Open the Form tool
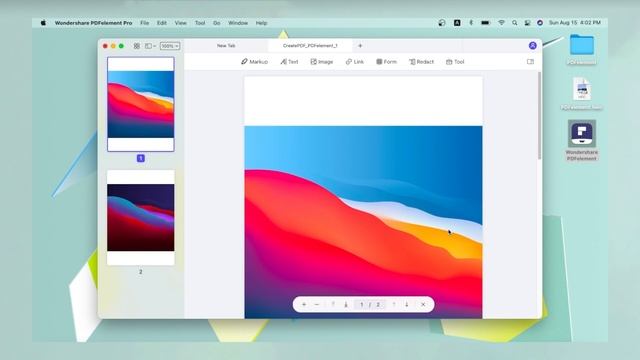 (x=386, y=62)
